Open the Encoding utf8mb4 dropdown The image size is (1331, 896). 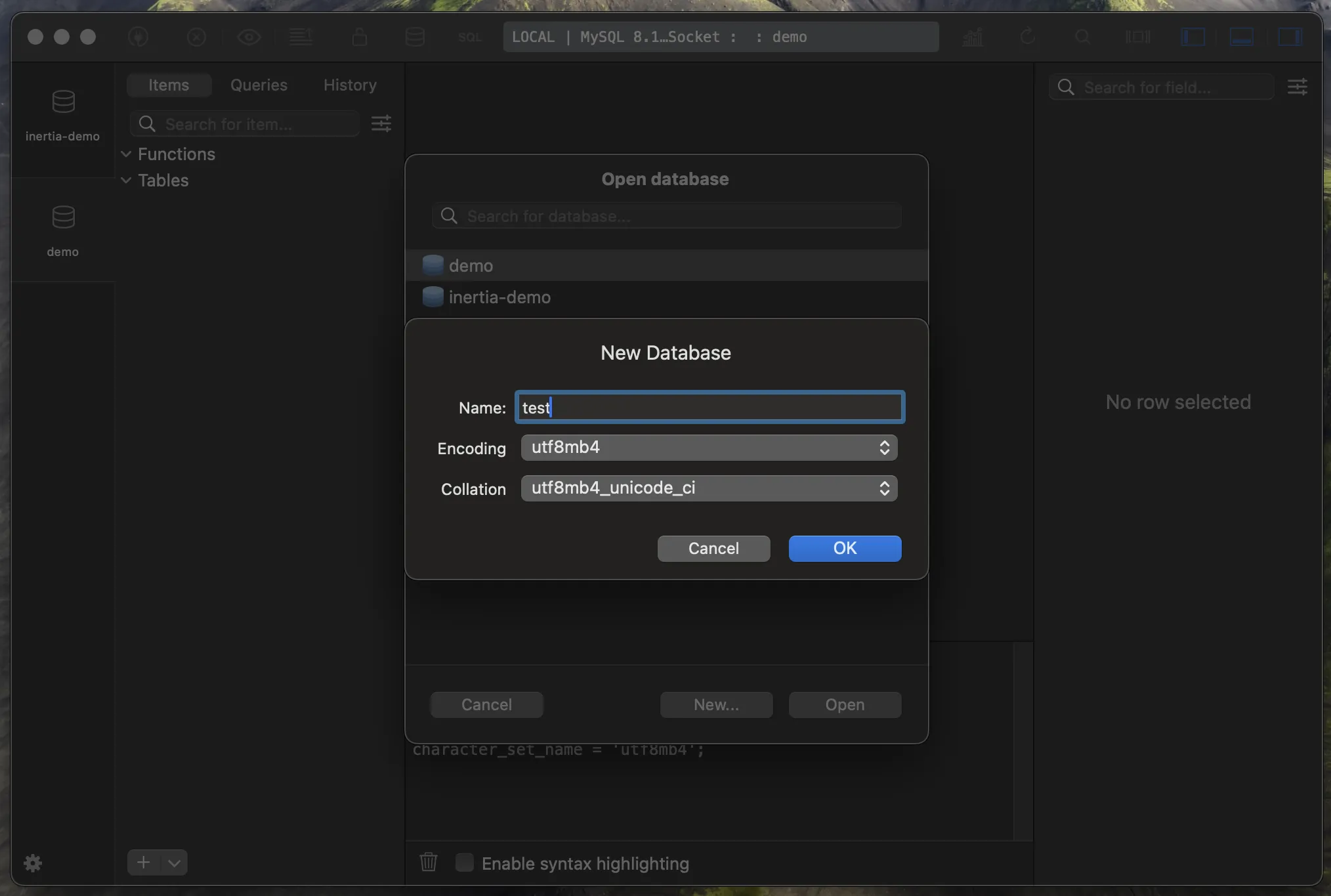pyautogui.click(x=709, y=448)
